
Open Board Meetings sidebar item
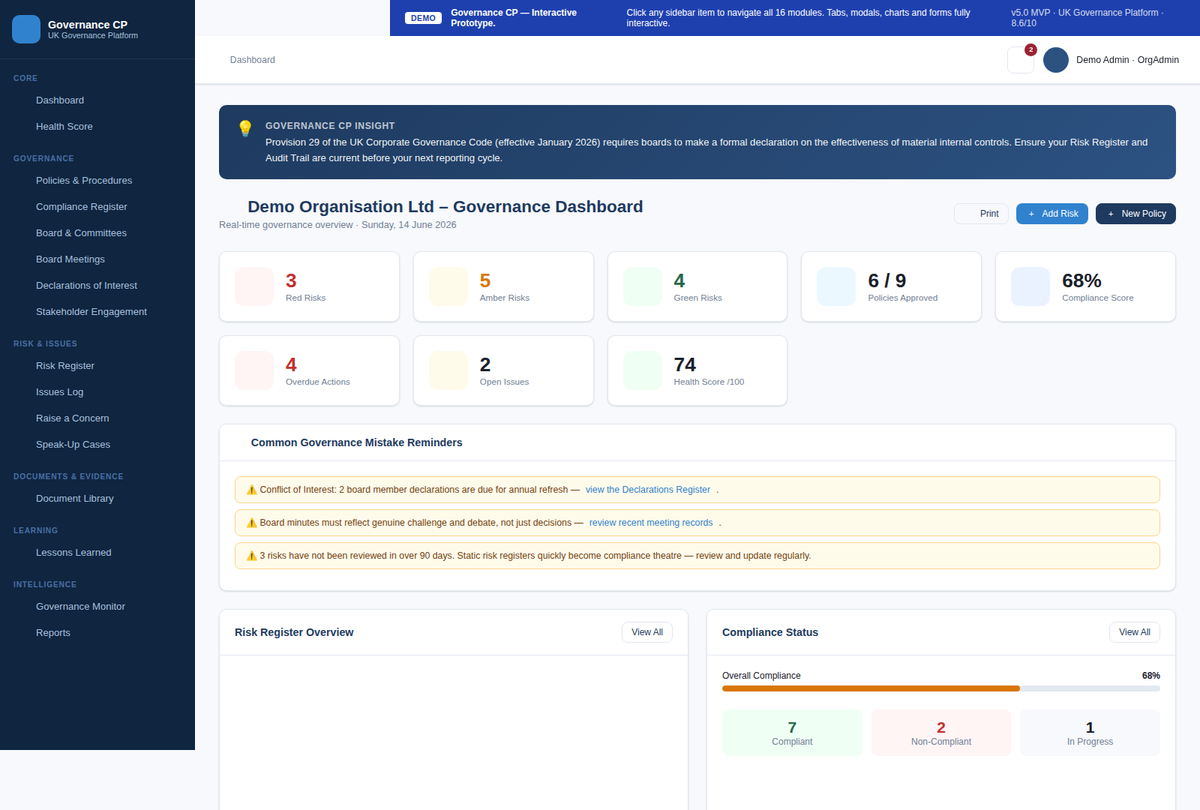(97, 259)
